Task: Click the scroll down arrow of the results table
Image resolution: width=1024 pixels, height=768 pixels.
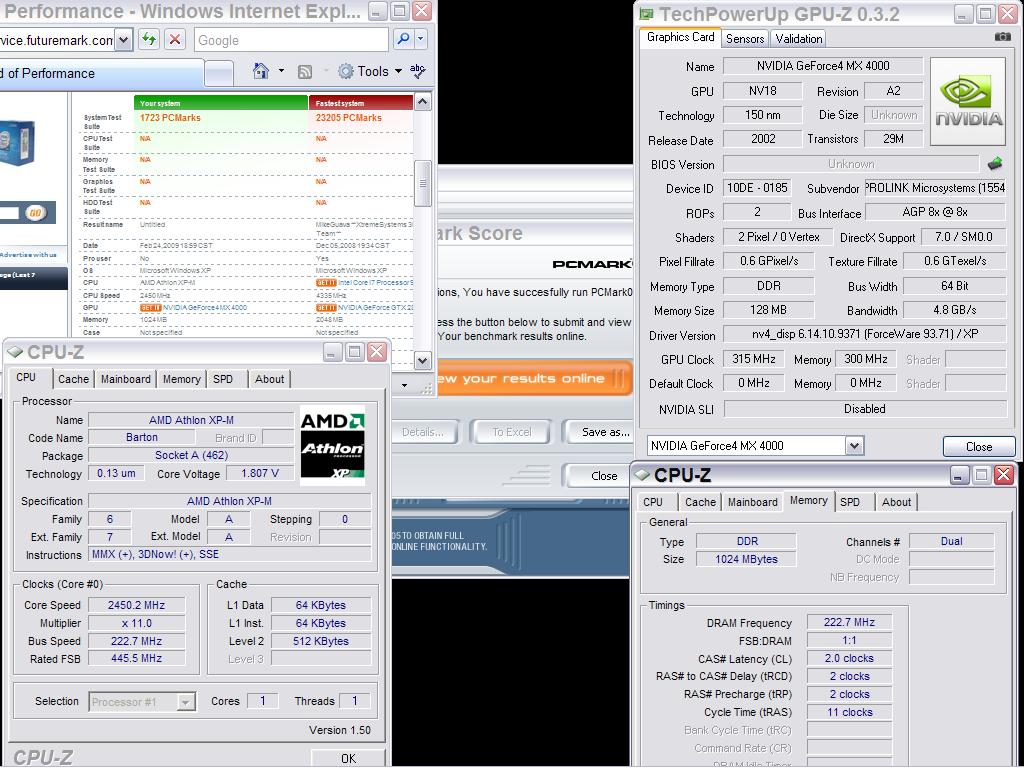Action: [423, 360]
